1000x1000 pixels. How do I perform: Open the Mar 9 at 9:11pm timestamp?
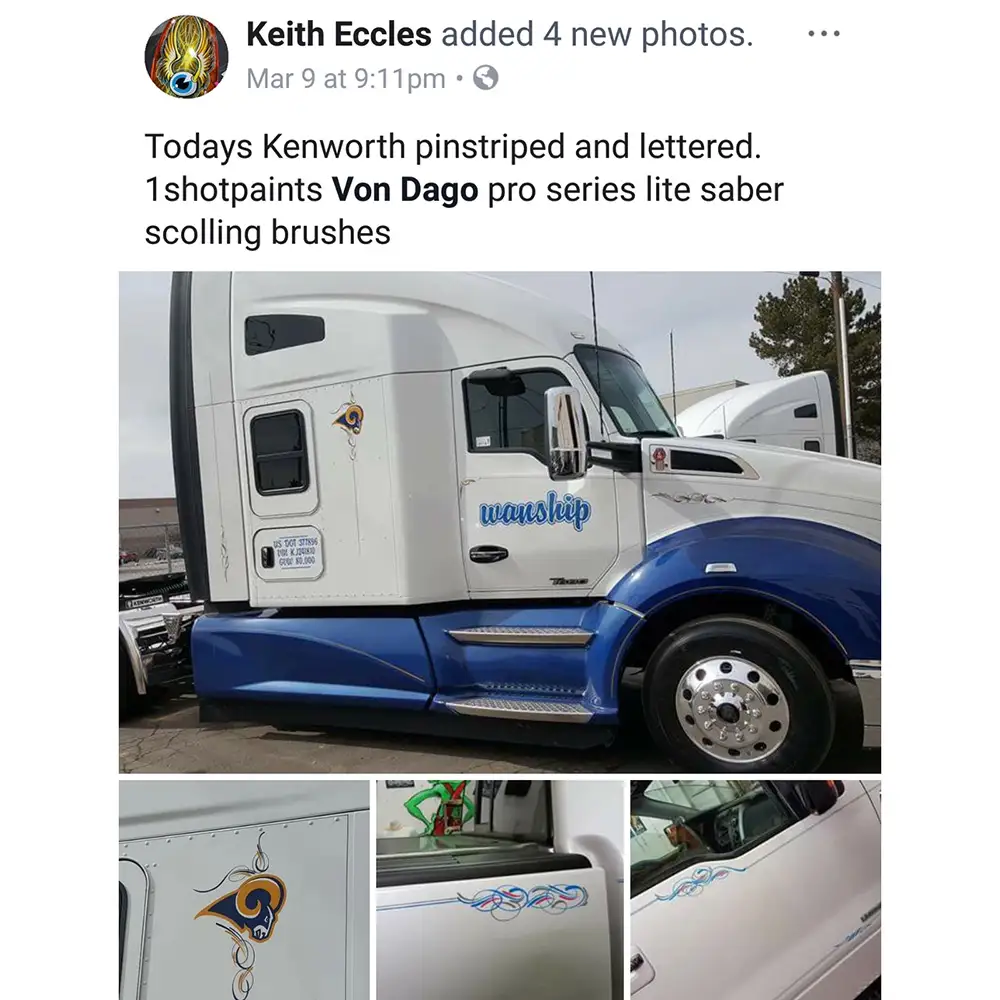(345, 79)
